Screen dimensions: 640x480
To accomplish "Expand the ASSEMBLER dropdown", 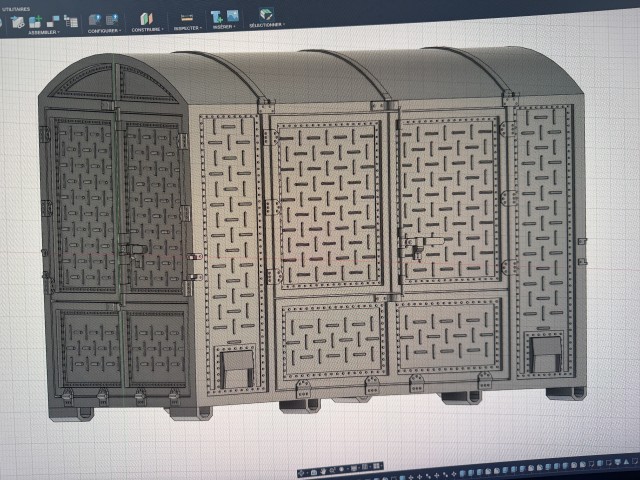I will pyautogui.click(x=44, y=32).
